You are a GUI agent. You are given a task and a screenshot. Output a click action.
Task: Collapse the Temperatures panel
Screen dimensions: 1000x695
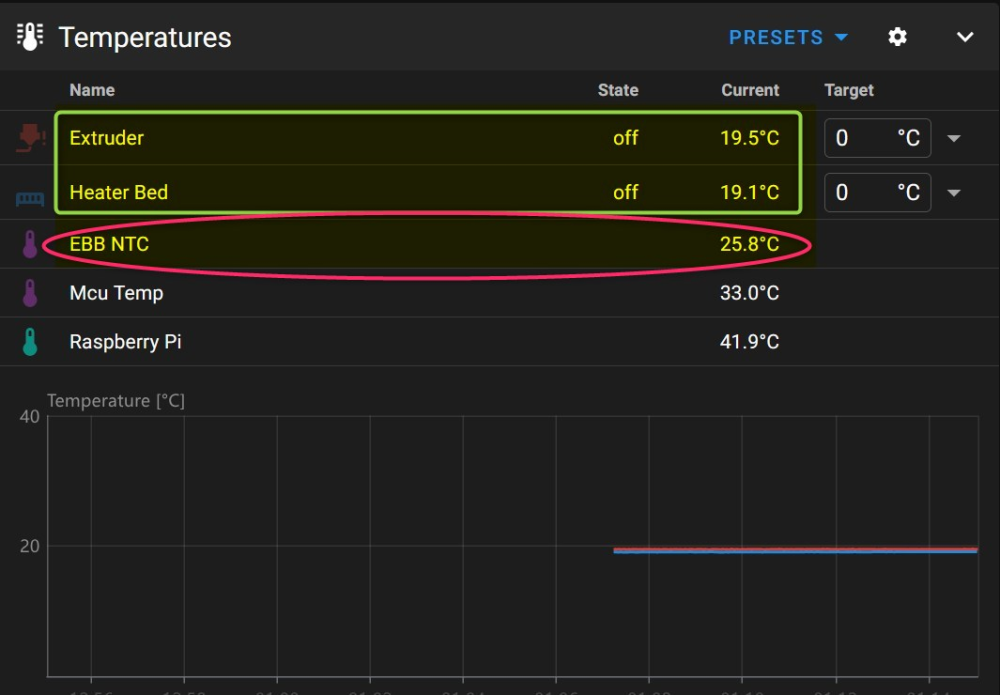965,37
